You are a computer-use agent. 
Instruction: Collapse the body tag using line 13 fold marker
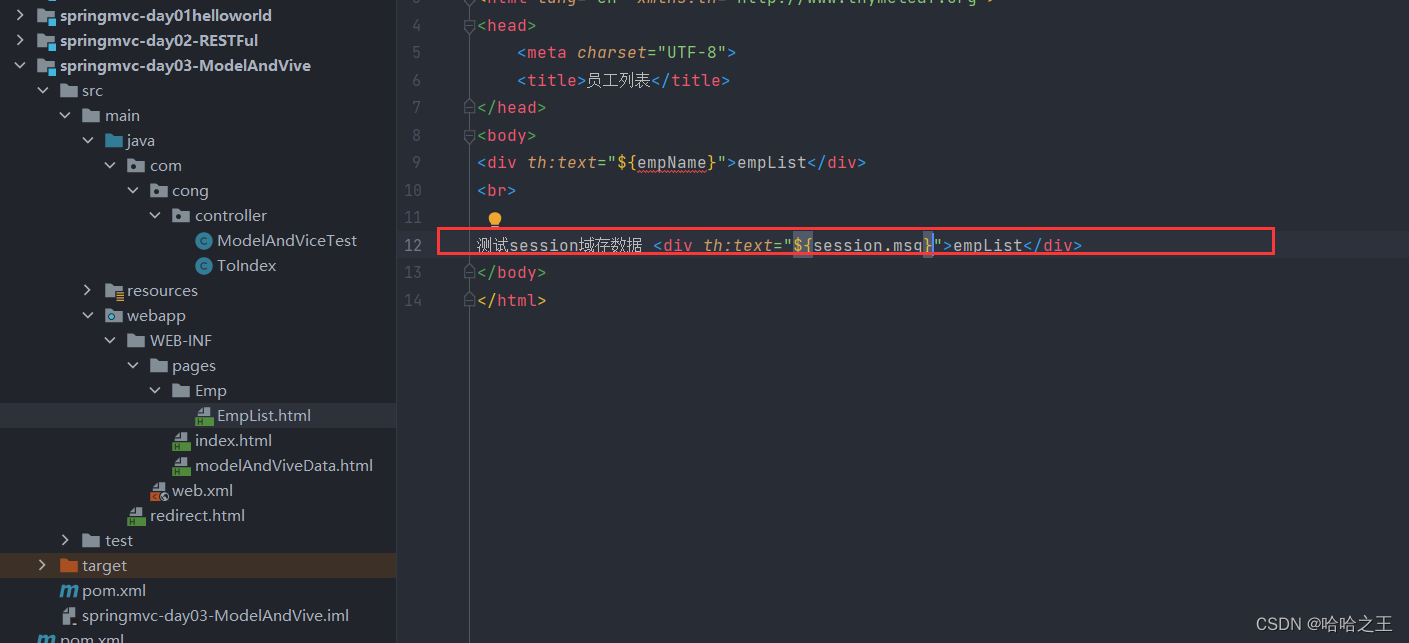(x=468, y=272)
